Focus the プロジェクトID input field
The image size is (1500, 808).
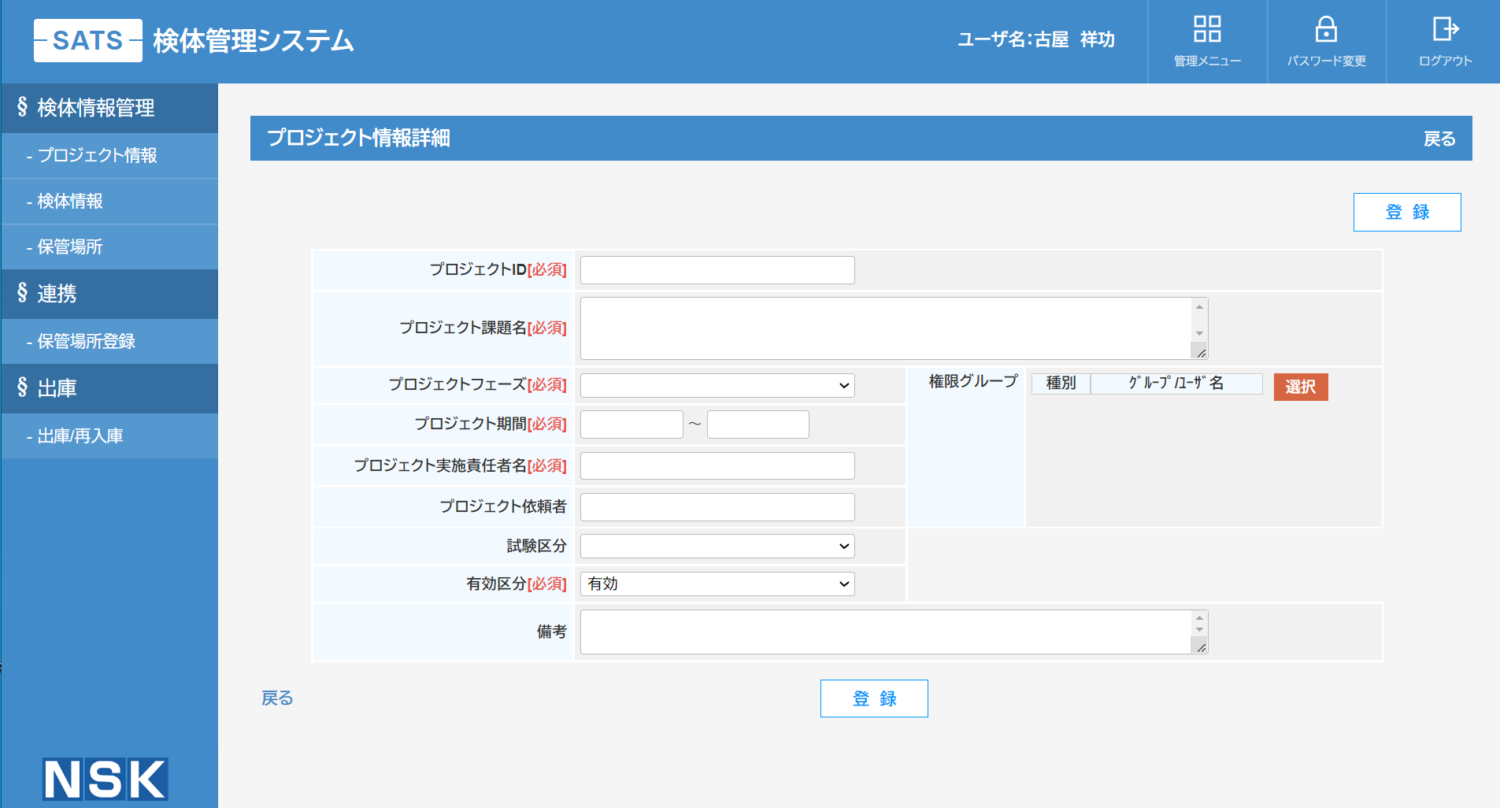[x=717, y=270]
